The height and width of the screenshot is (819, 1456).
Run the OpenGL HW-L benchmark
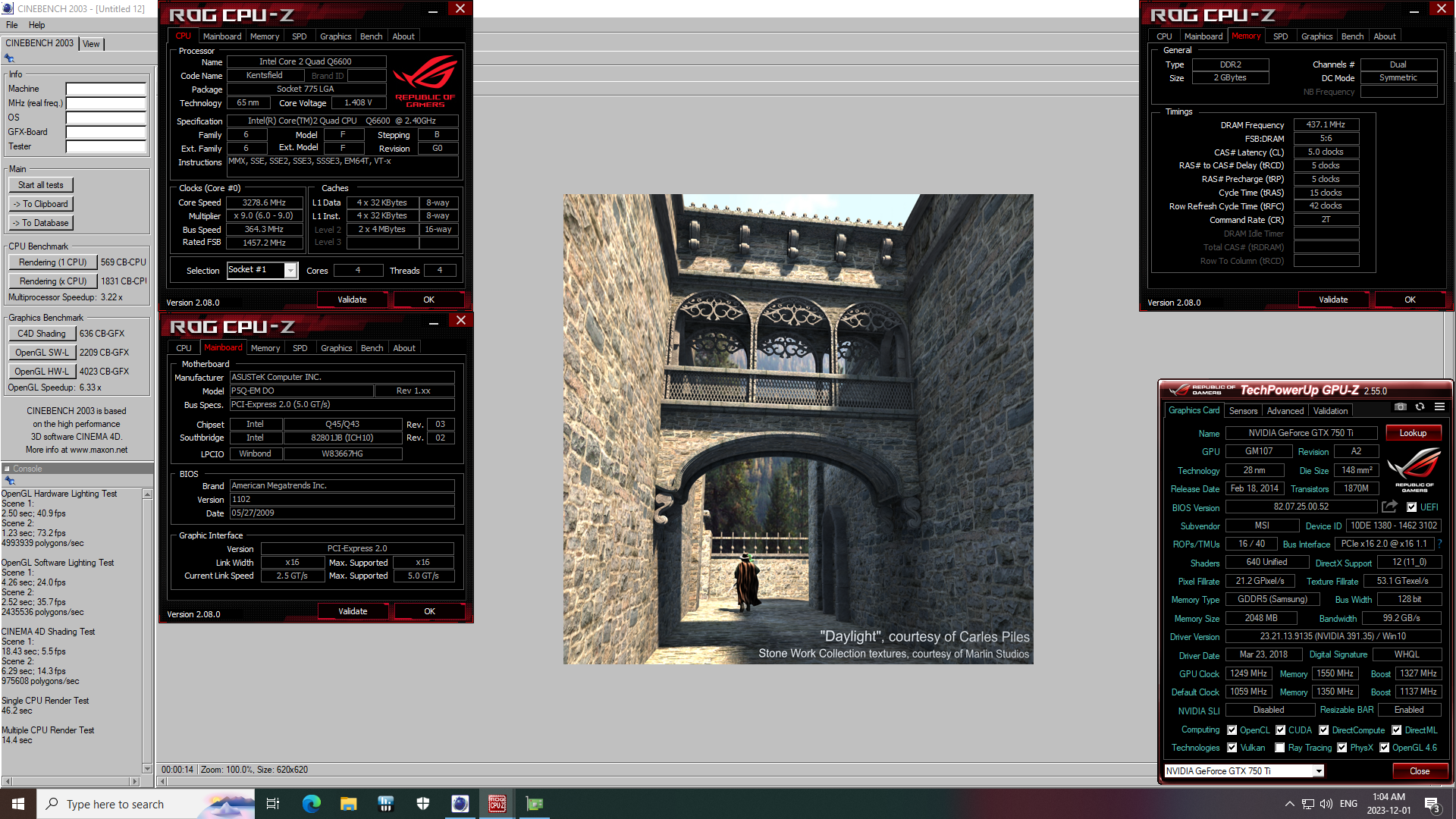click(42, 372)
